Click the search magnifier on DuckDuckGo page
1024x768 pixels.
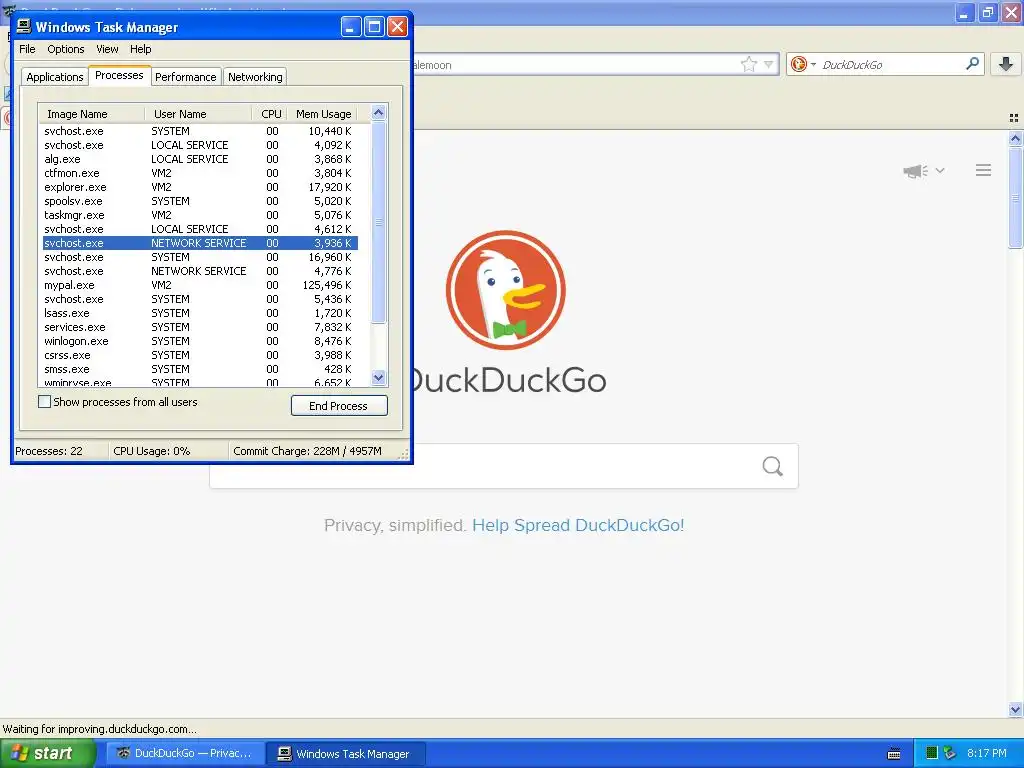(x=773, y=466)
